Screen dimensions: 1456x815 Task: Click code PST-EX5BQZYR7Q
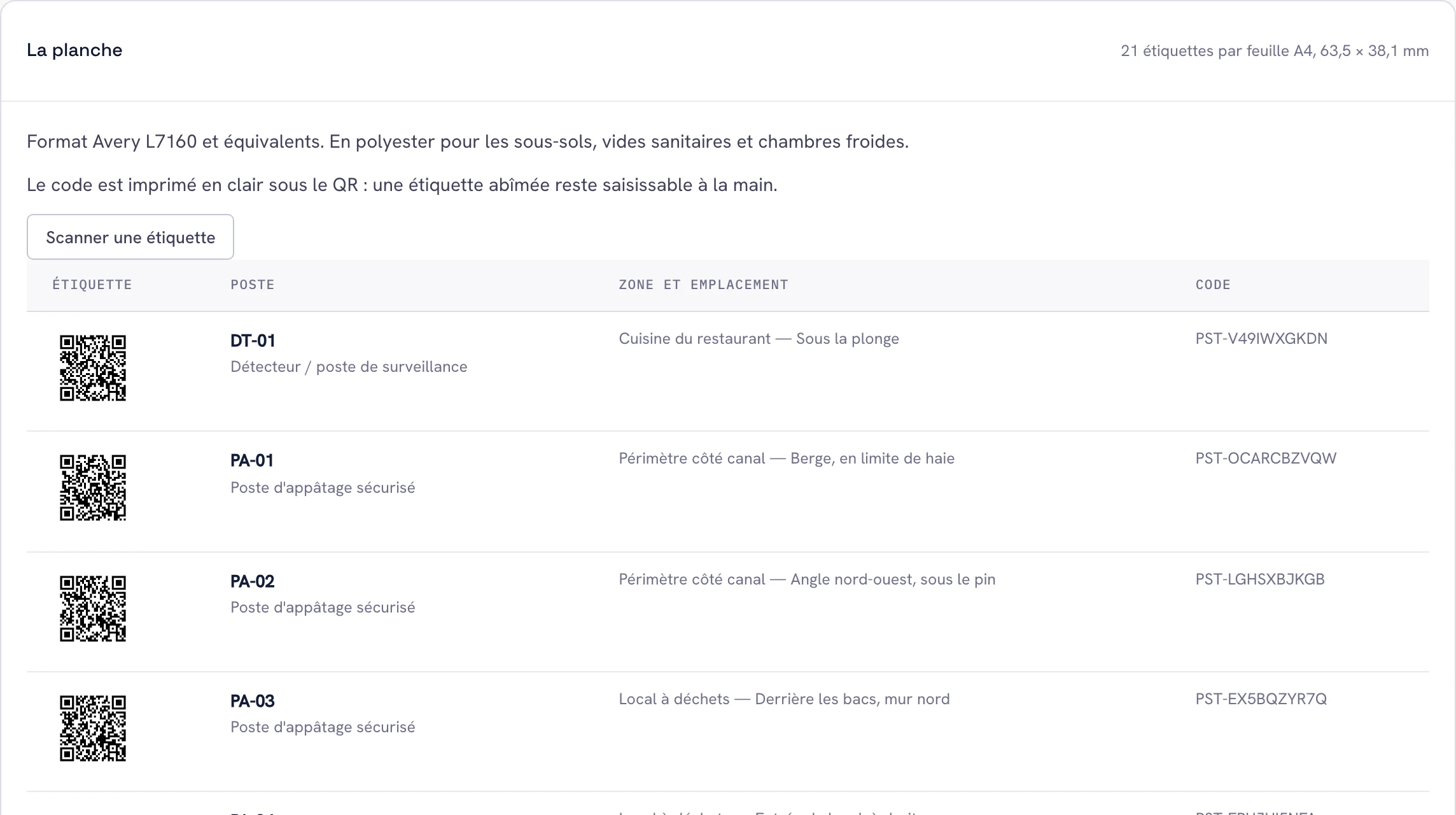(1261, 699)
